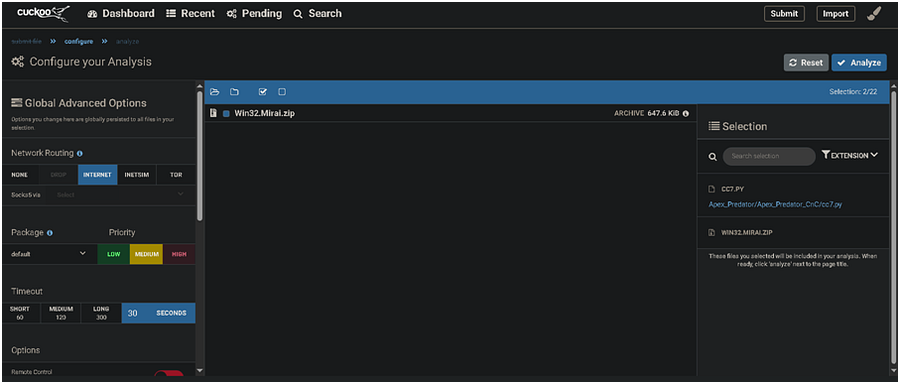Go to Pending tasks
The width and height of the screenshot is (900, 384).
tap(254, 13)
